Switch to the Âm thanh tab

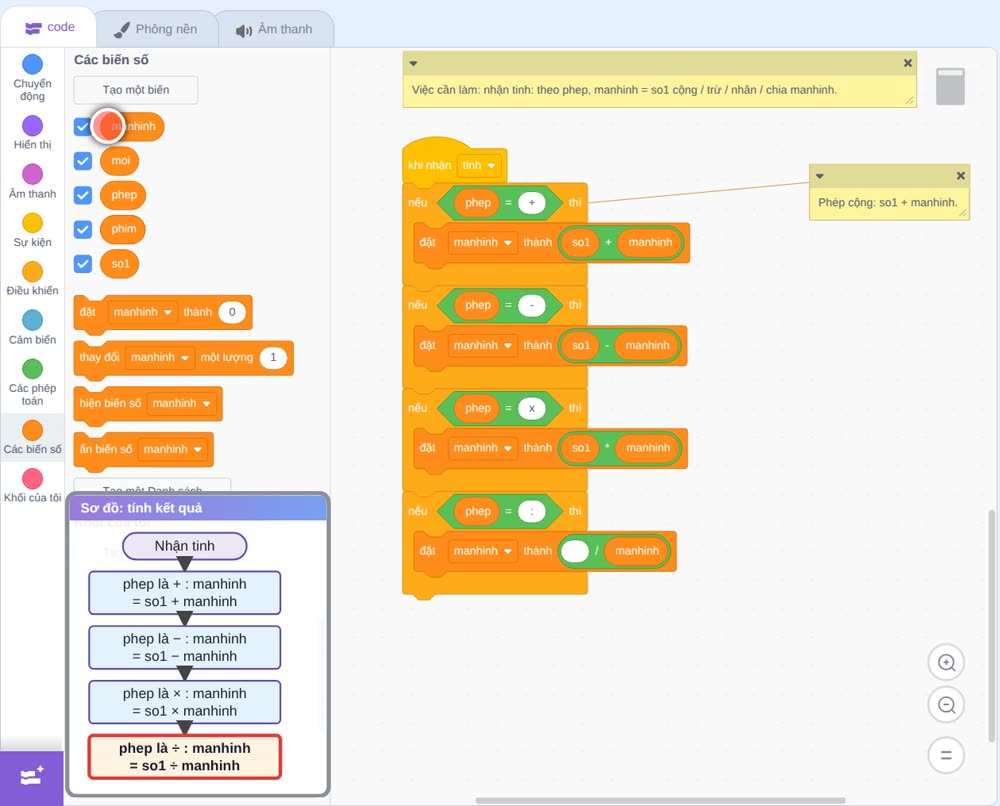(275, 29)
